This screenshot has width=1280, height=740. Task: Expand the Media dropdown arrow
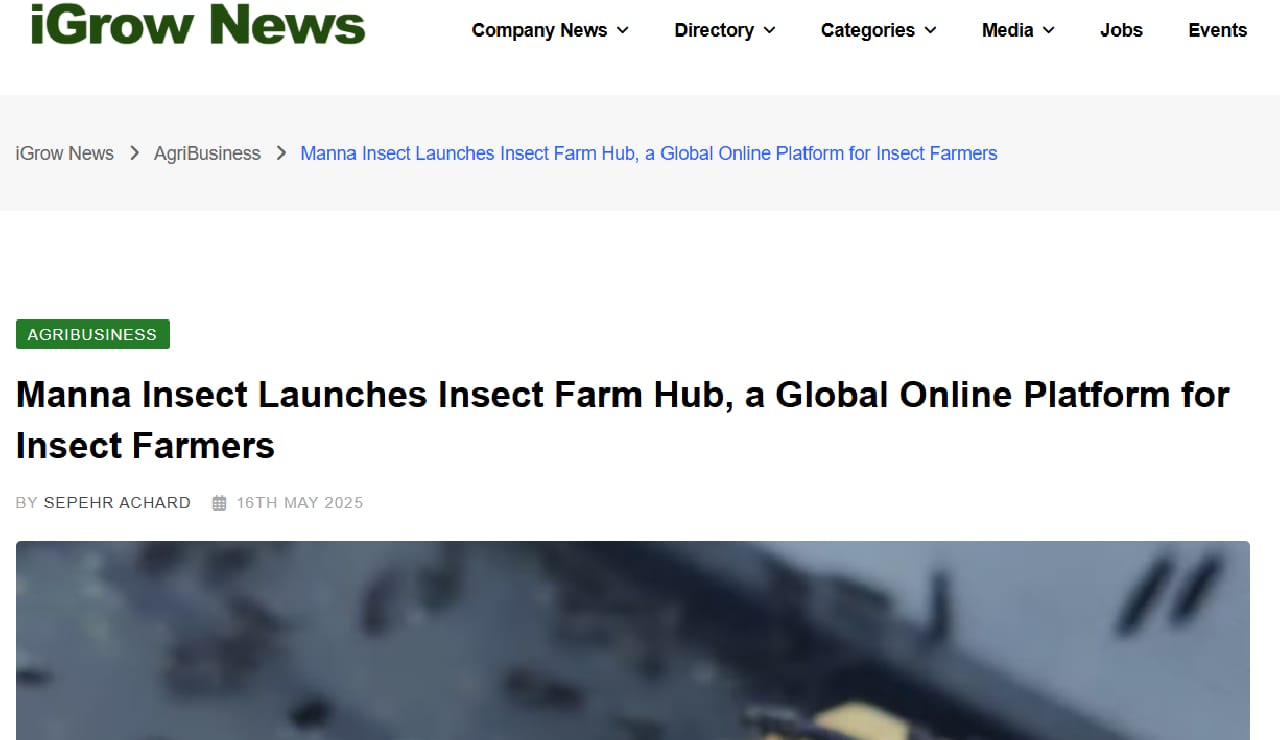tap(1049, 31)
